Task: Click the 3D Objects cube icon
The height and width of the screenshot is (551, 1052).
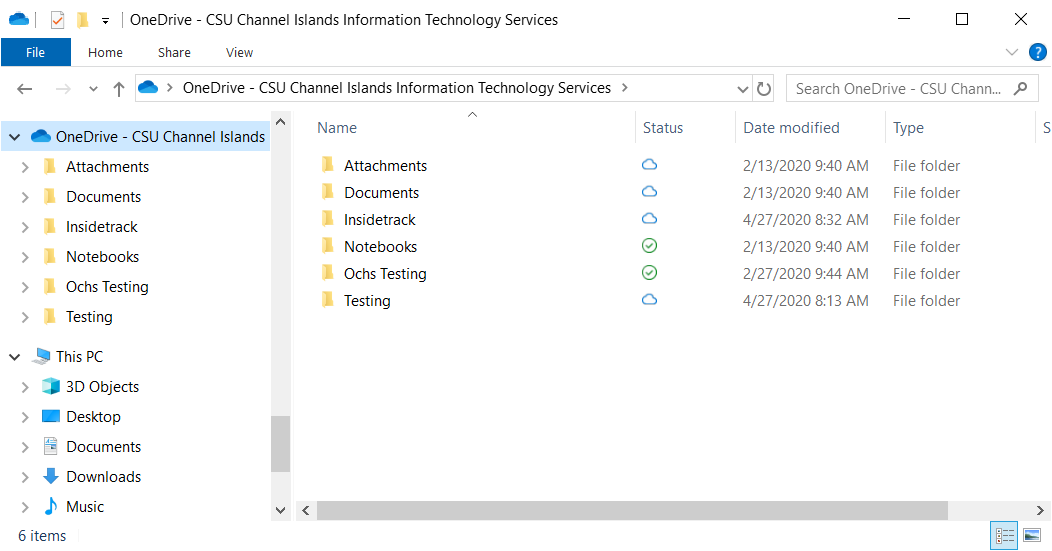Action: (x=50, y=386)
